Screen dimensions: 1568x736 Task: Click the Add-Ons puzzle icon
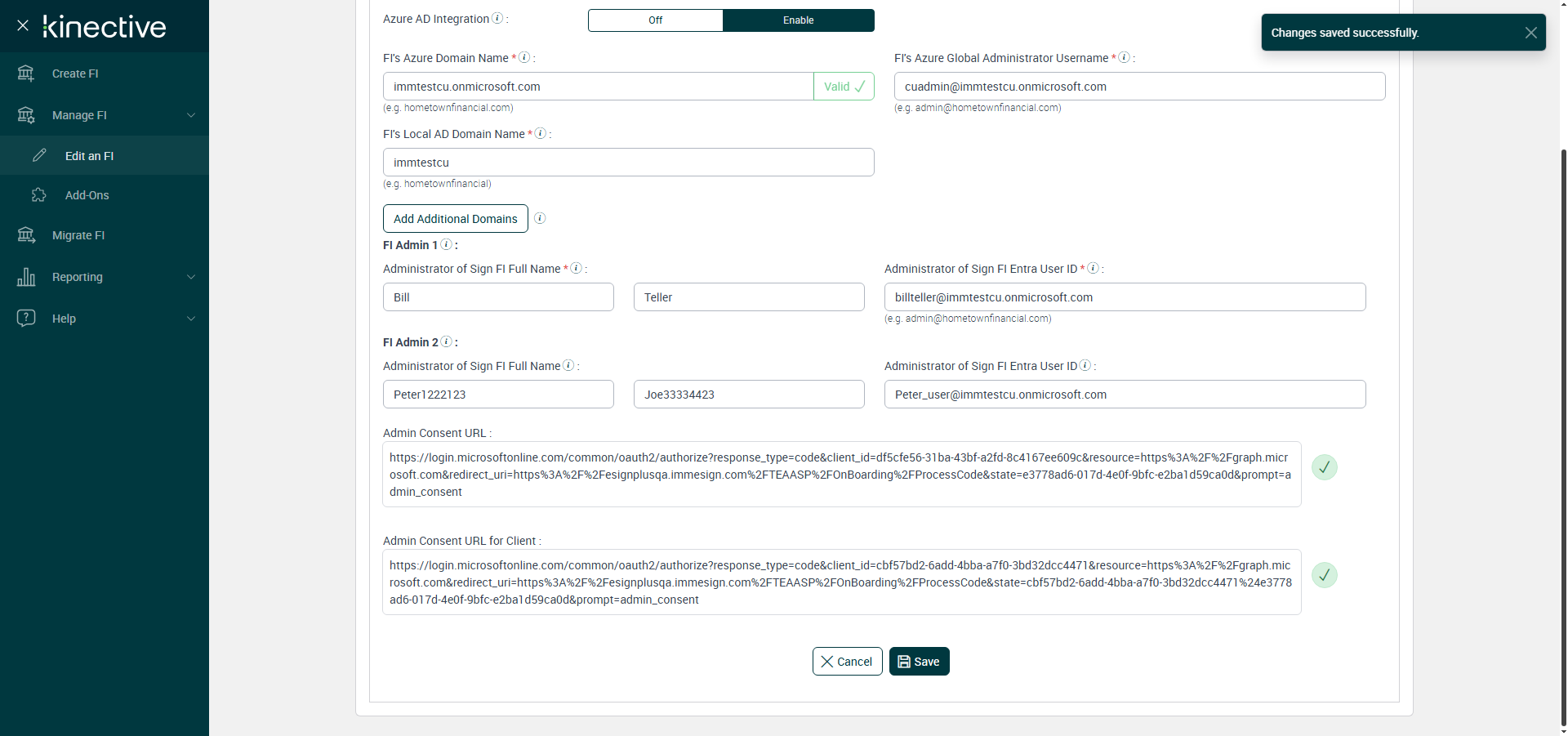click(39, 195)
